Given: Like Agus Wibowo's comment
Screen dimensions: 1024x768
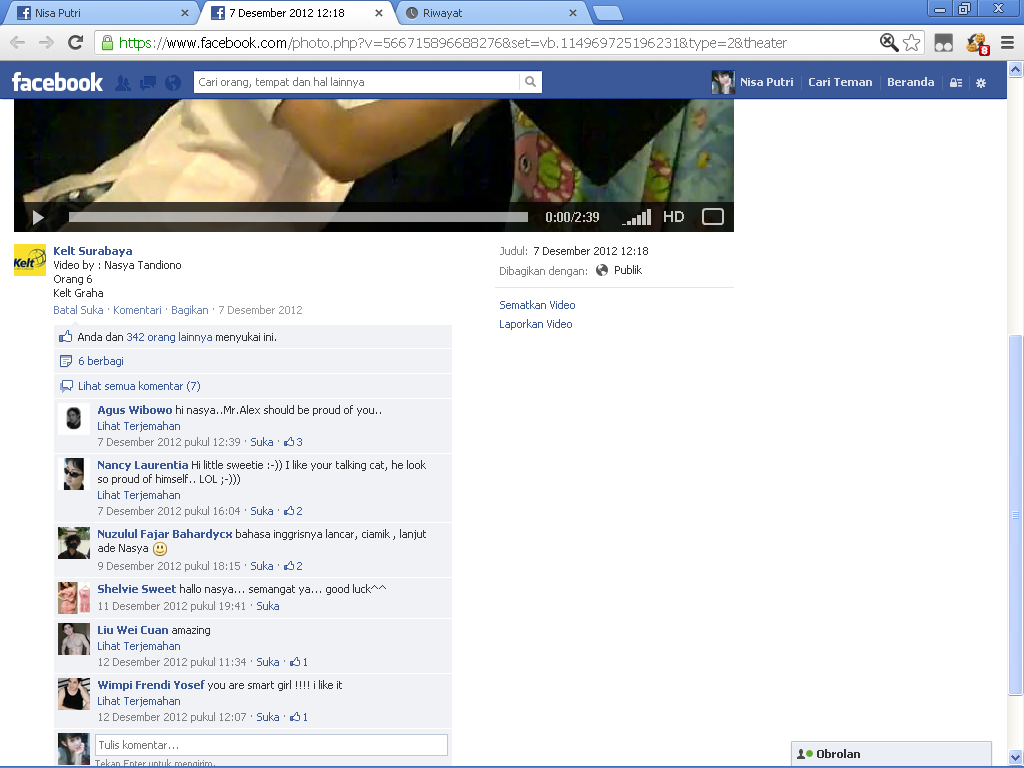Looking at the screenshot, I should coord(262,442).
